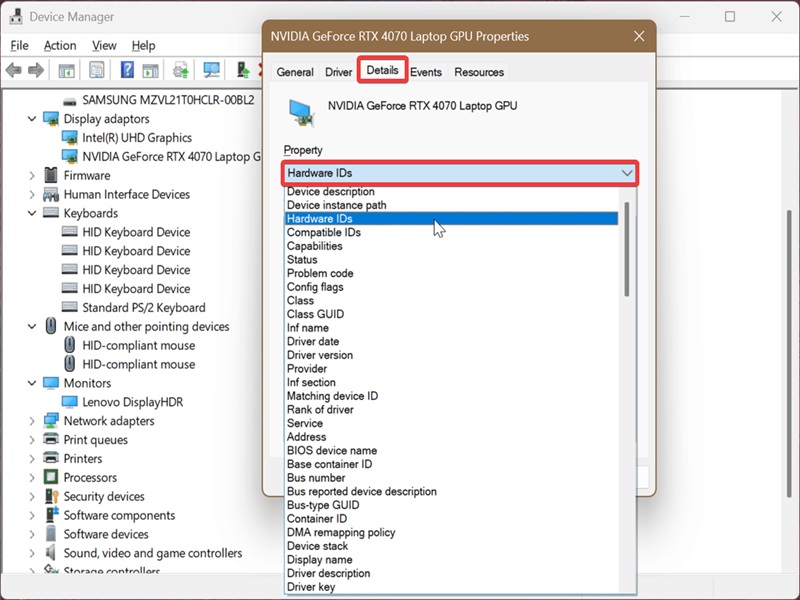
Task: Click Scan for hardware changes toolbar icon
Action: point(211,70)
